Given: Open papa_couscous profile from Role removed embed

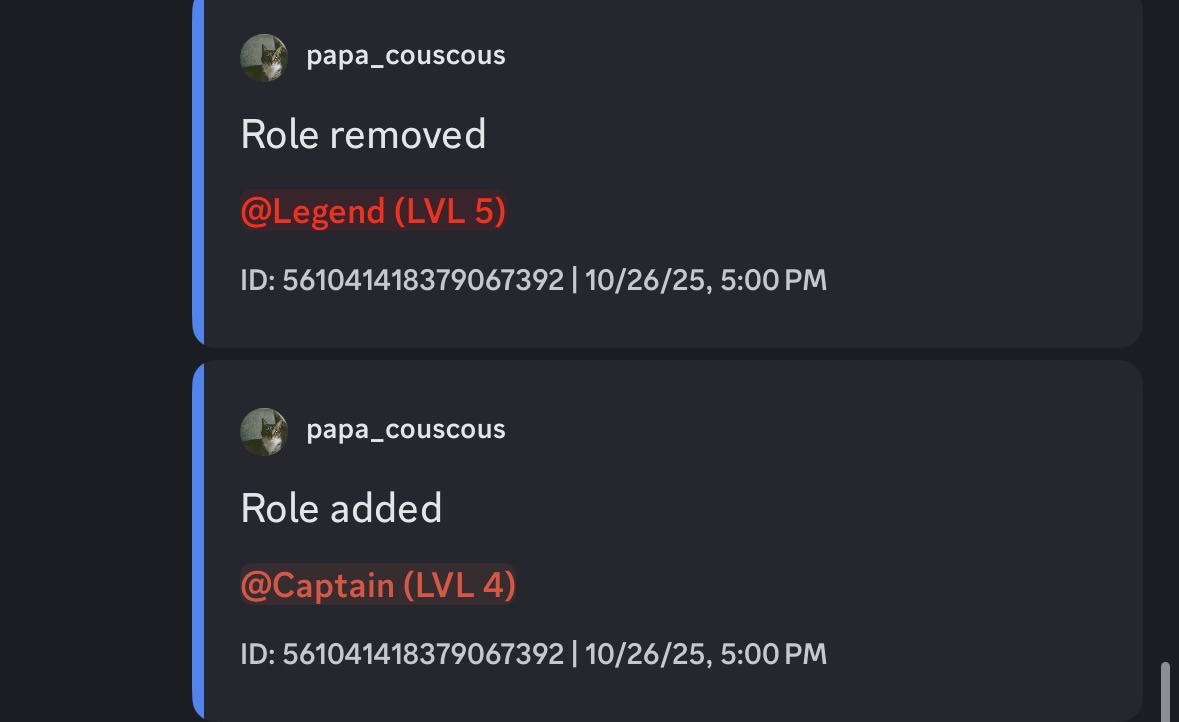Looking at the screenshot, I should (x=405, y=55).
